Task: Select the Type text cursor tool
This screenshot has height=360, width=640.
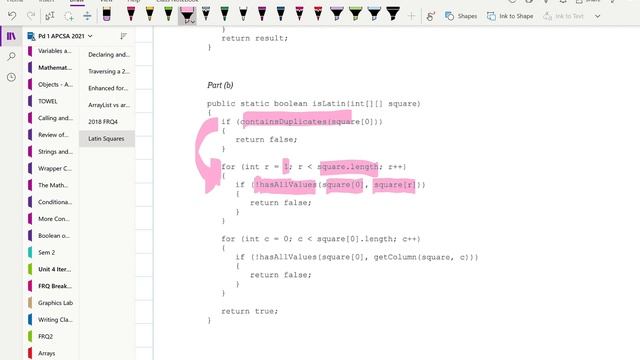Action: [x=50, y=16]
